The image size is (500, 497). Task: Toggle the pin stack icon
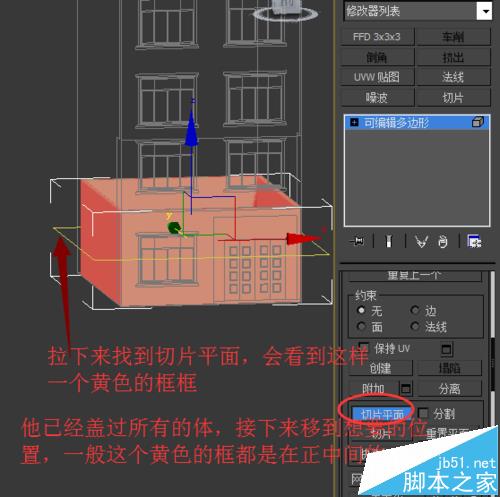tap(357, 241)
